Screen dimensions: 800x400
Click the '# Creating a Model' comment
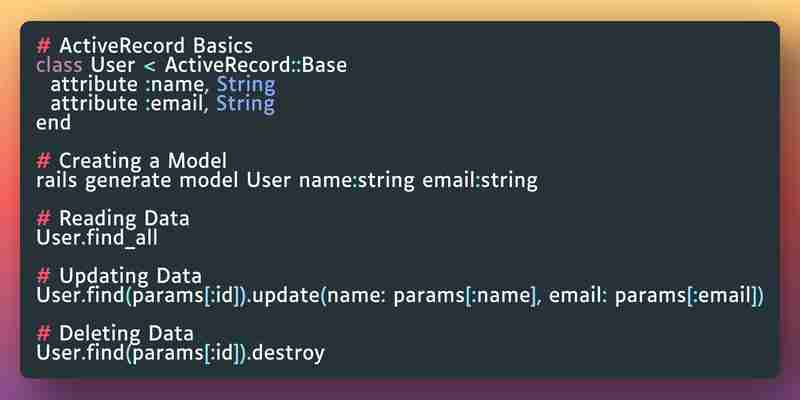pos(132,161)
